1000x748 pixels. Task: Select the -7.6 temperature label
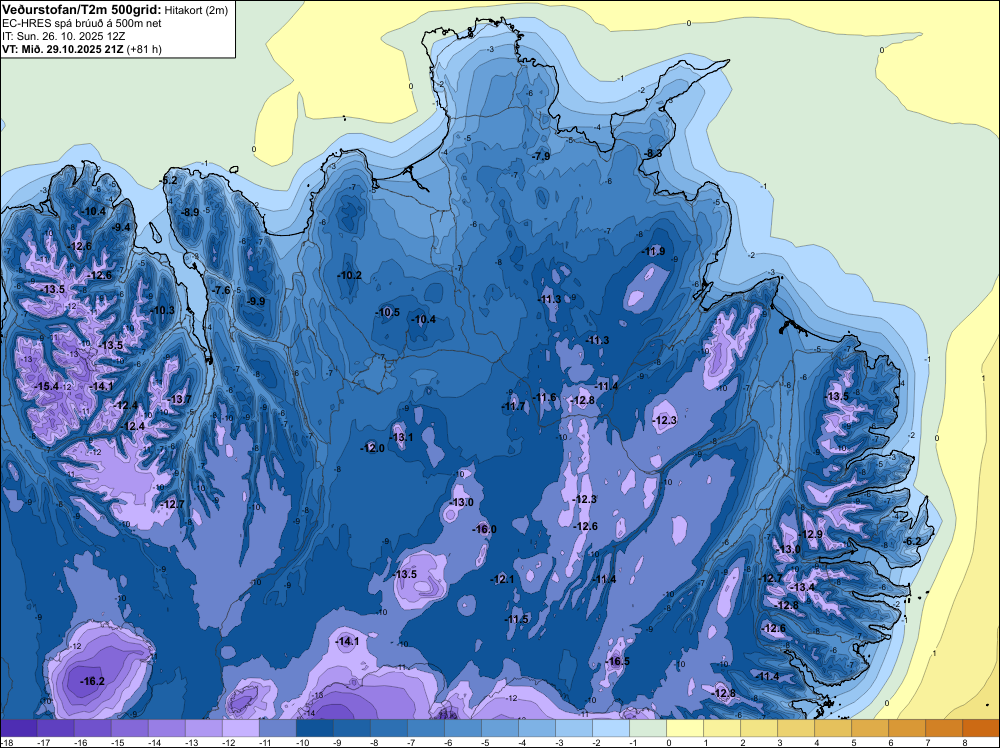tap(221, 290)
